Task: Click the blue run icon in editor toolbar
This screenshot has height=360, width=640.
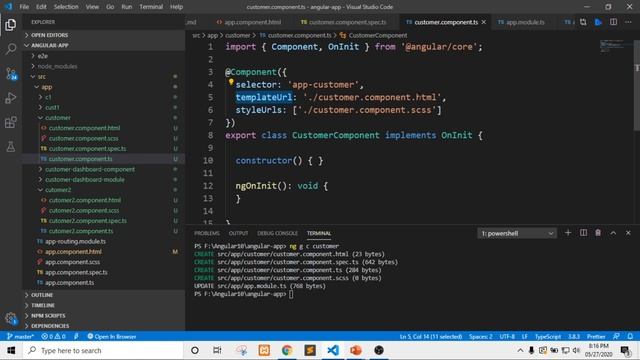Action: [598, 22]
